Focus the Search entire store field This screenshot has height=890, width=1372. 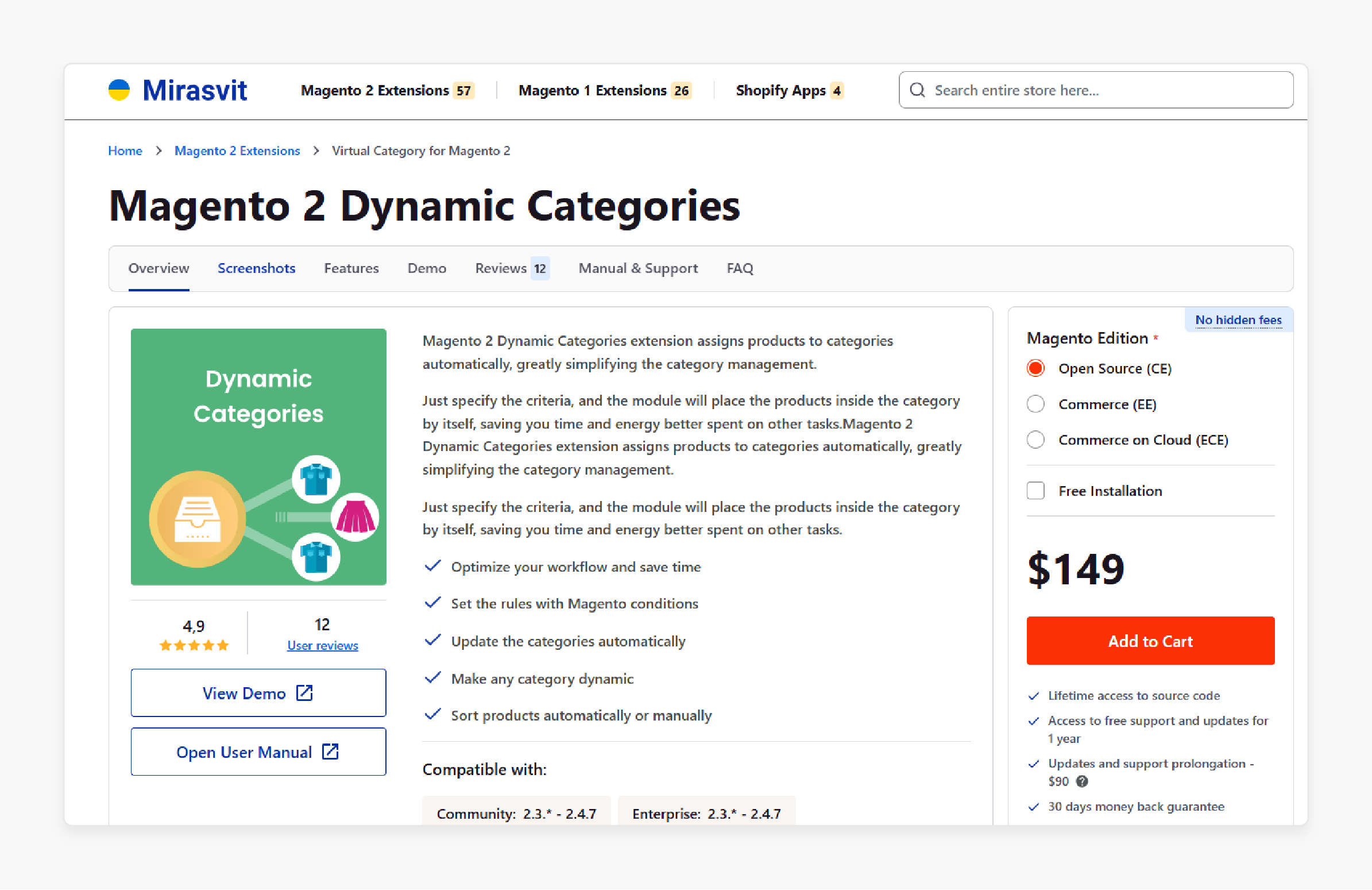(1096, 90)
